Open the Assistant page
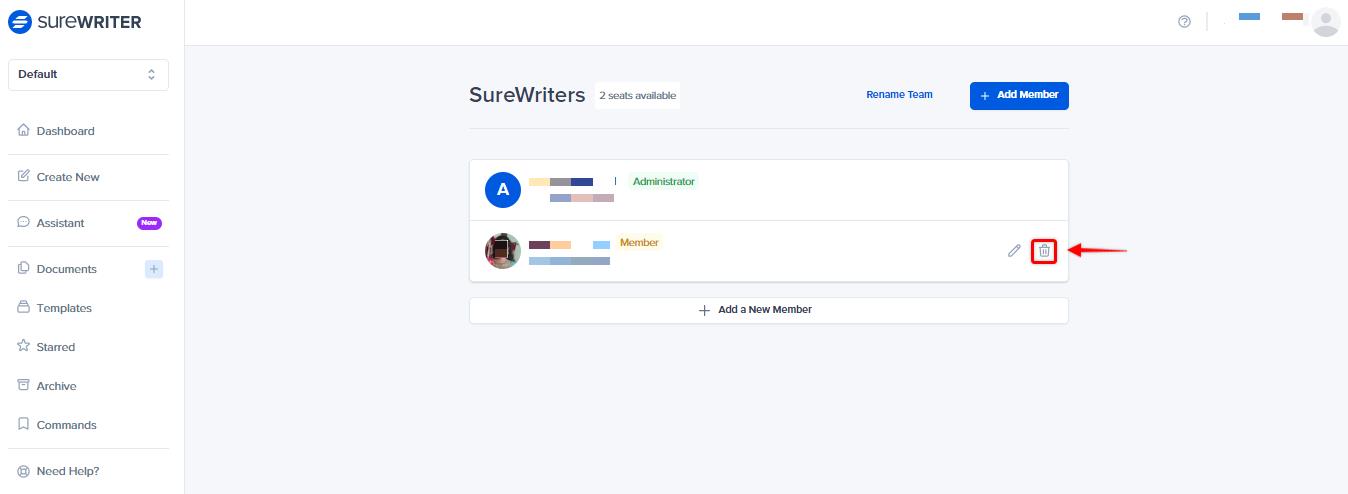This screenshot has height=494, width=1348. (x=61, y=223)
